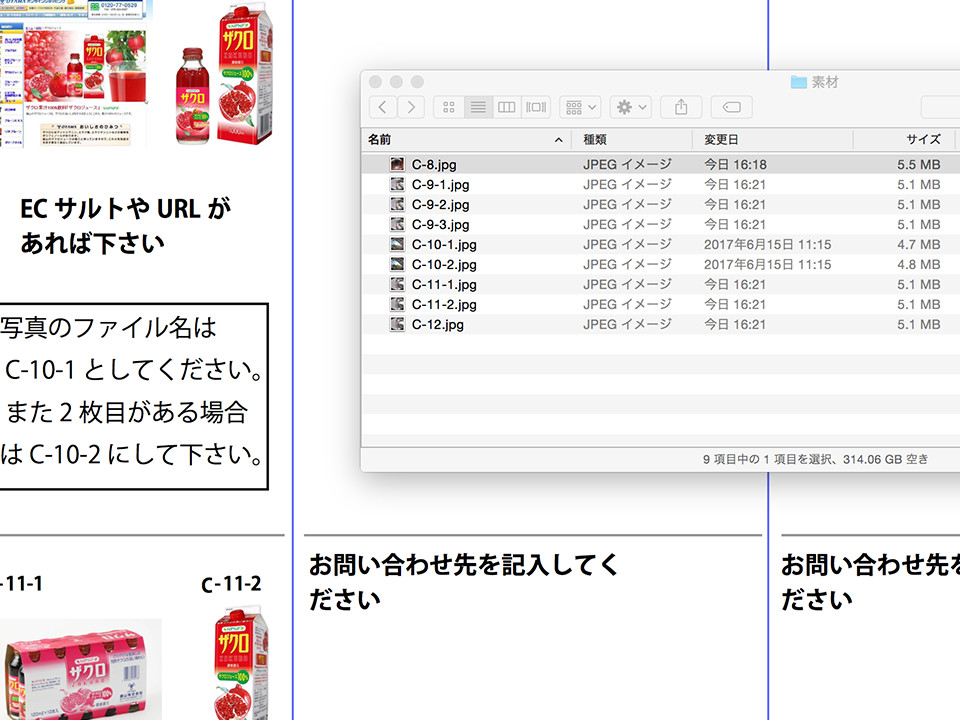Click the pomegranate multipack image under C-11-1
The image size is (960, 720).
(80, 670)
